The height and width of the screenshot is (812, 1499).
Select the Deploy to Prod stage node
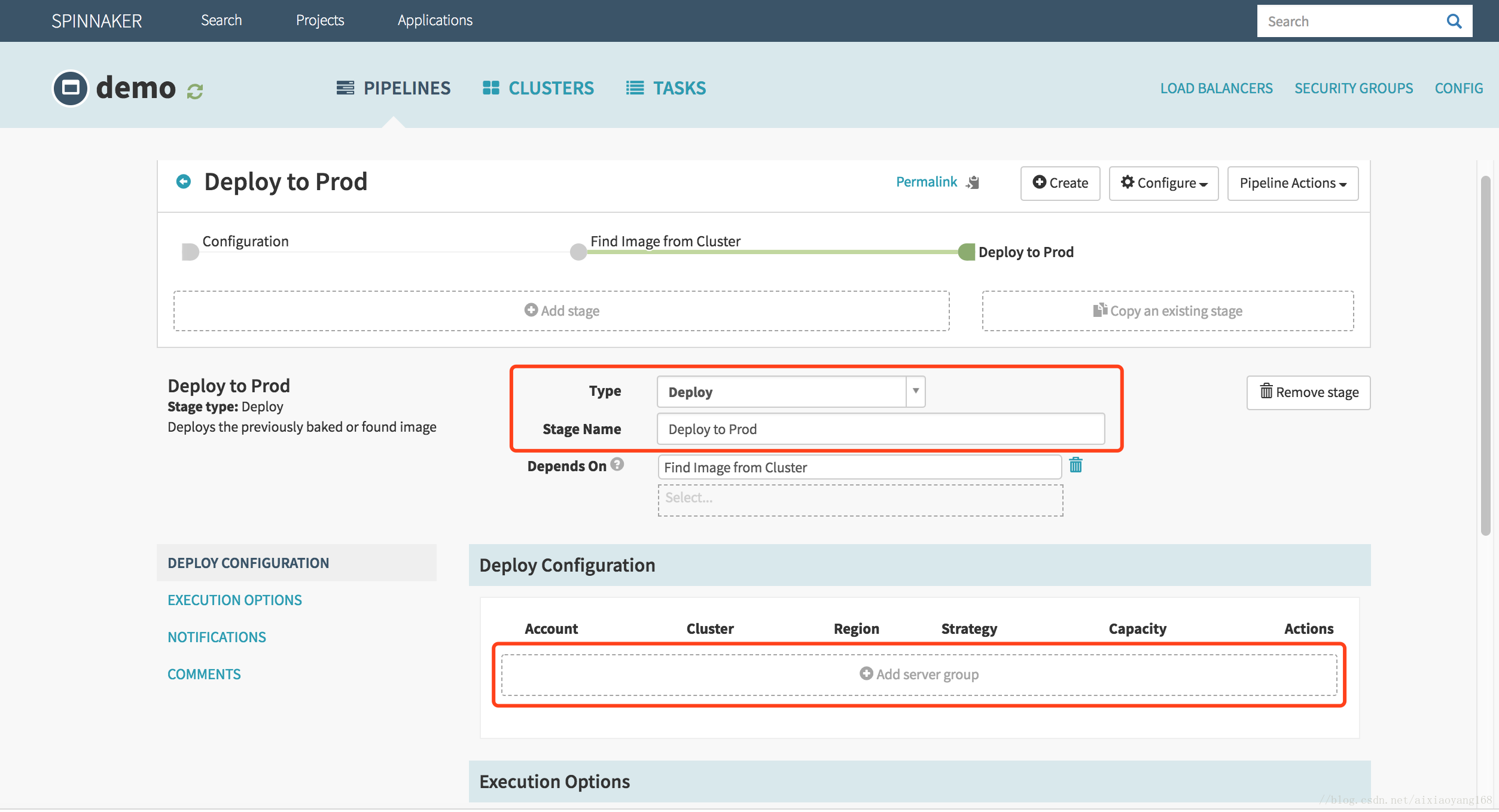pyautogui.click(x=967, y=252)
